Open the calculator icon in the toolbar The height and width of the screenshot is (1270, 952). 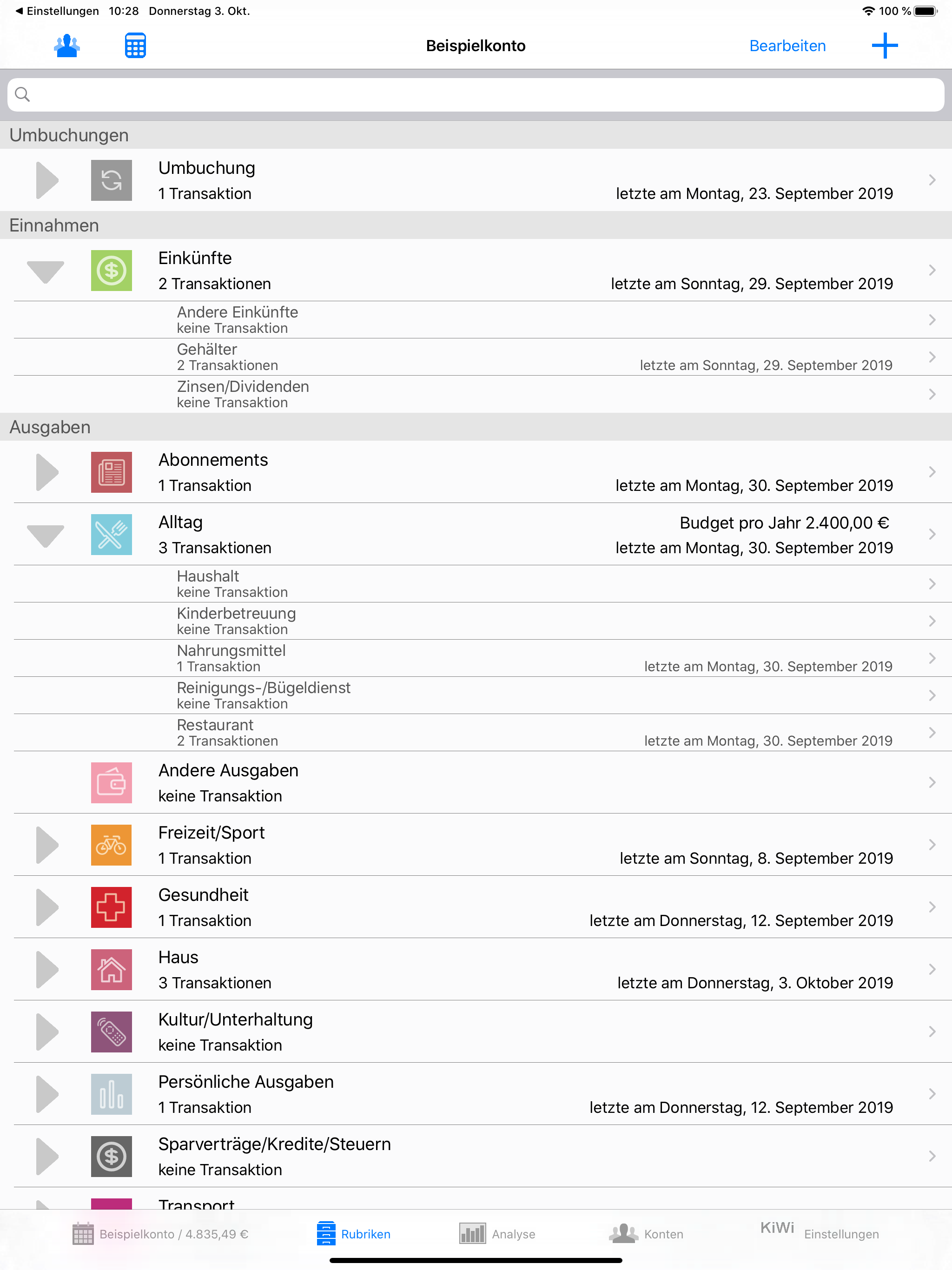pos(134,45)
